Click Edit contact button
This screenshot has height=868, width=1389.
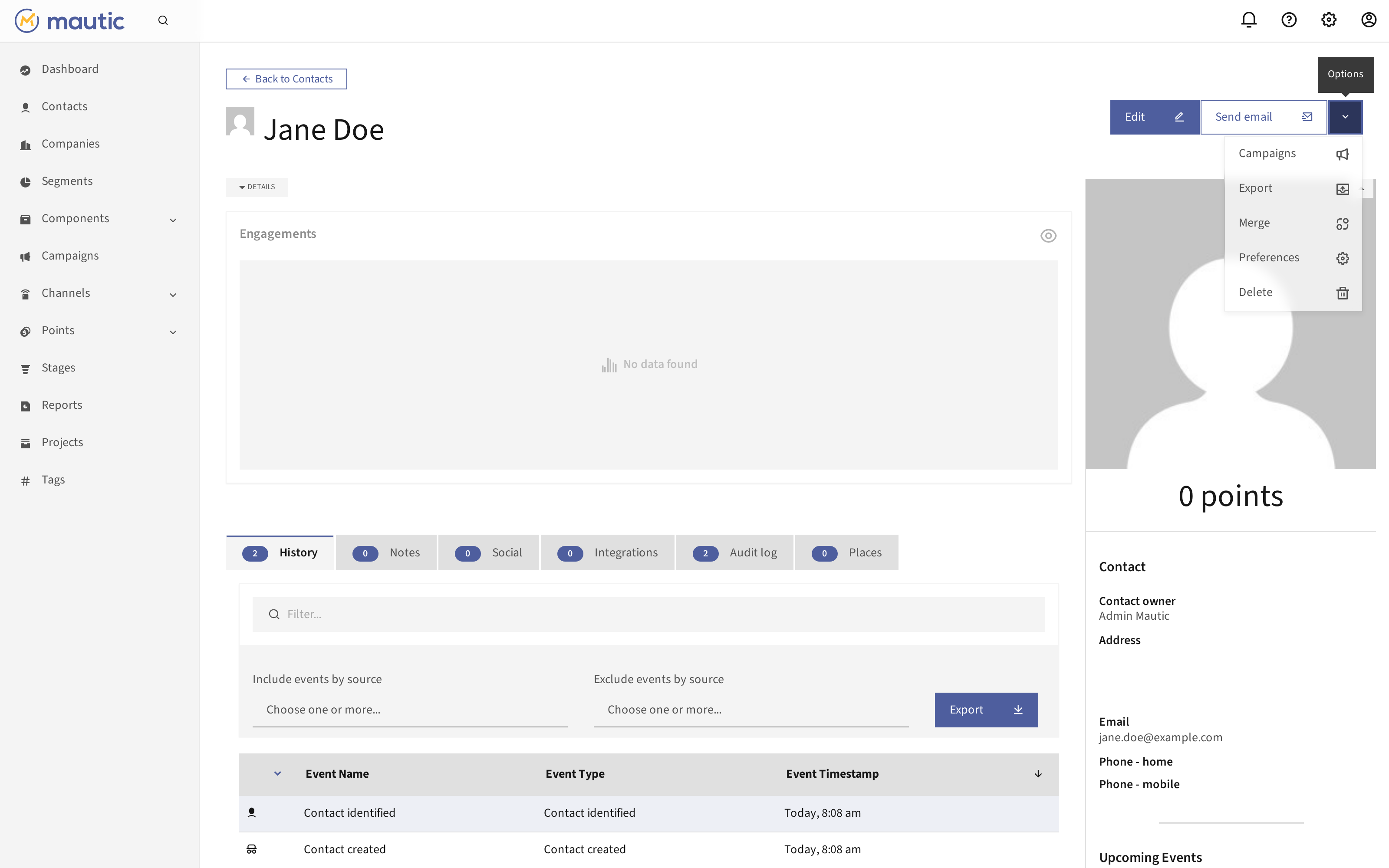tap(1154, 117)
